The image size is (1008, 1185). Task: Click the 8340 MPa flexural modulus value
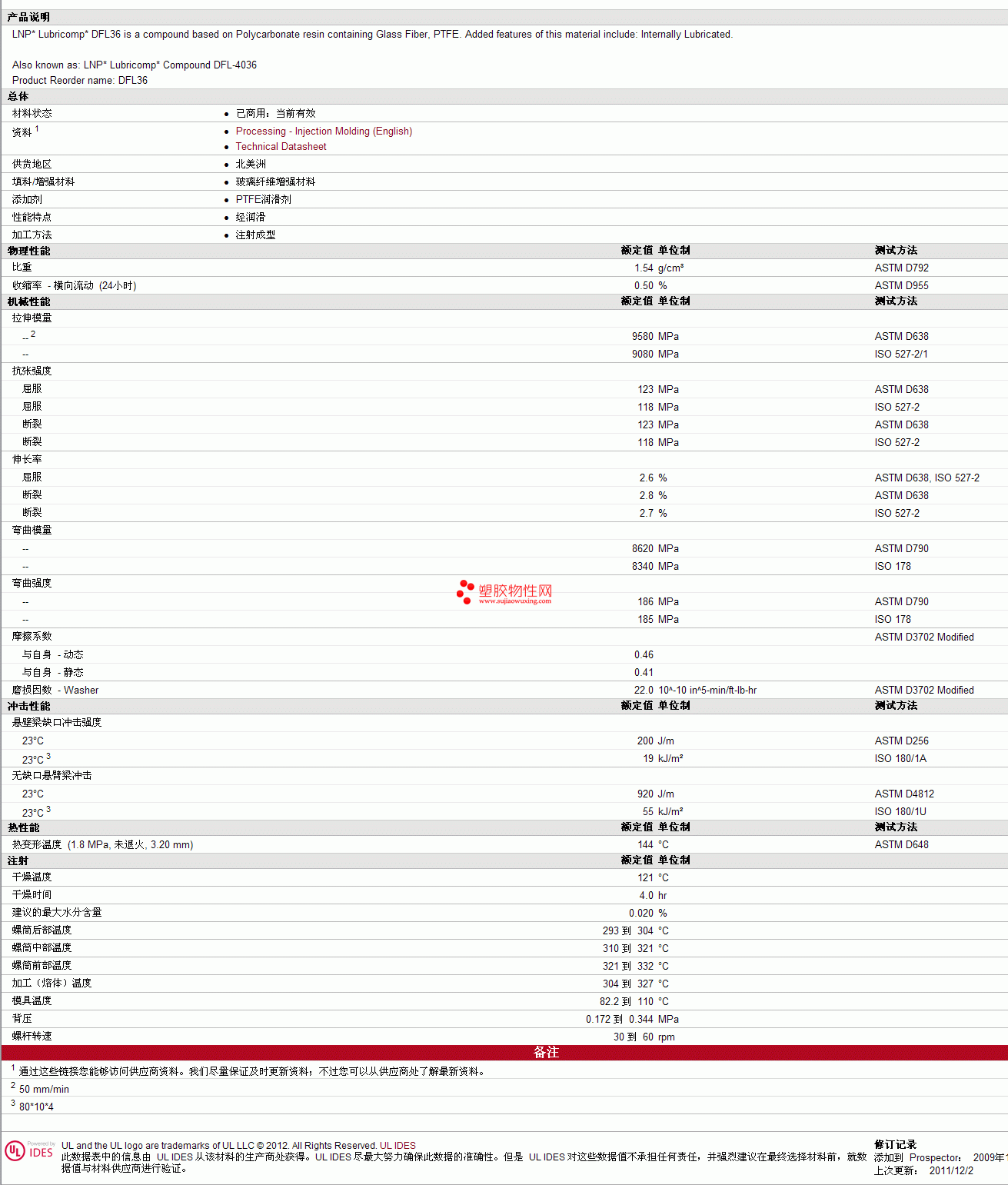tap(655, 567)
